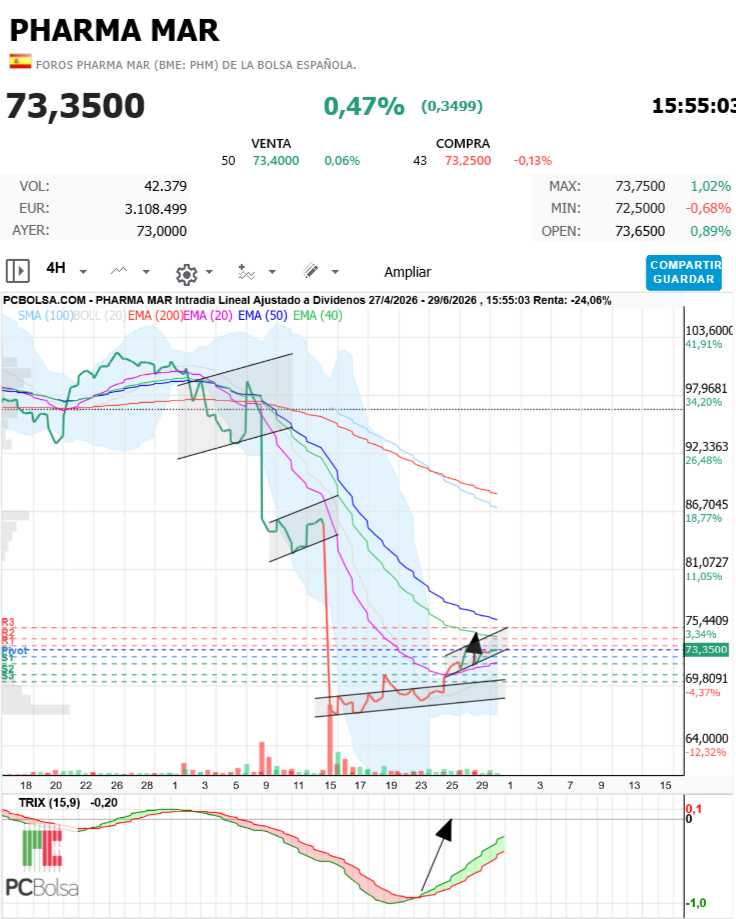Click the 73,3500 price tag on axis
The height and width of the screenshot is (919, 736).
coord(707,649)
